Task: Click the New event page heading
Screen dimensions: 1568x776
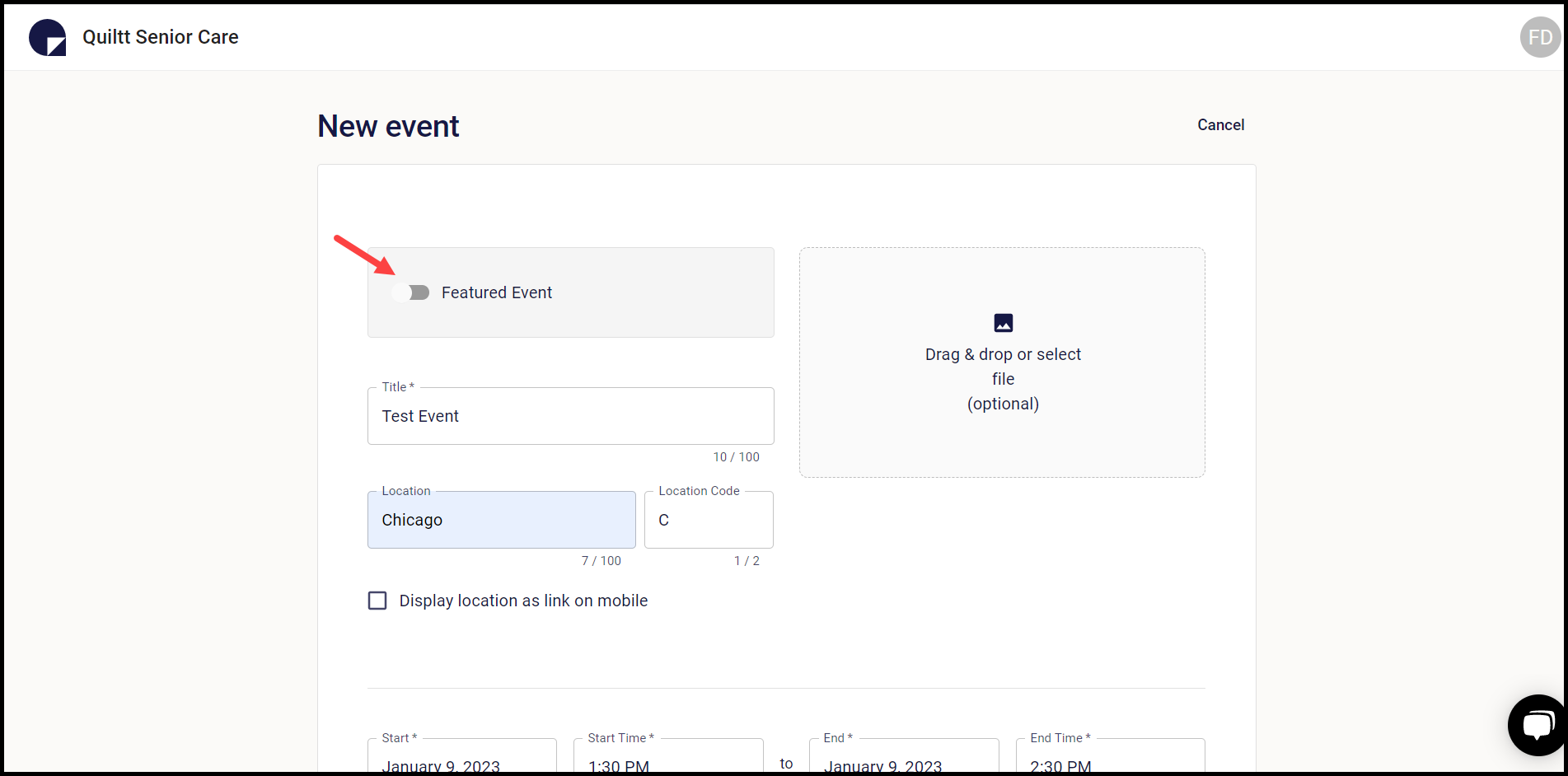Action: [x=387, y=125]
